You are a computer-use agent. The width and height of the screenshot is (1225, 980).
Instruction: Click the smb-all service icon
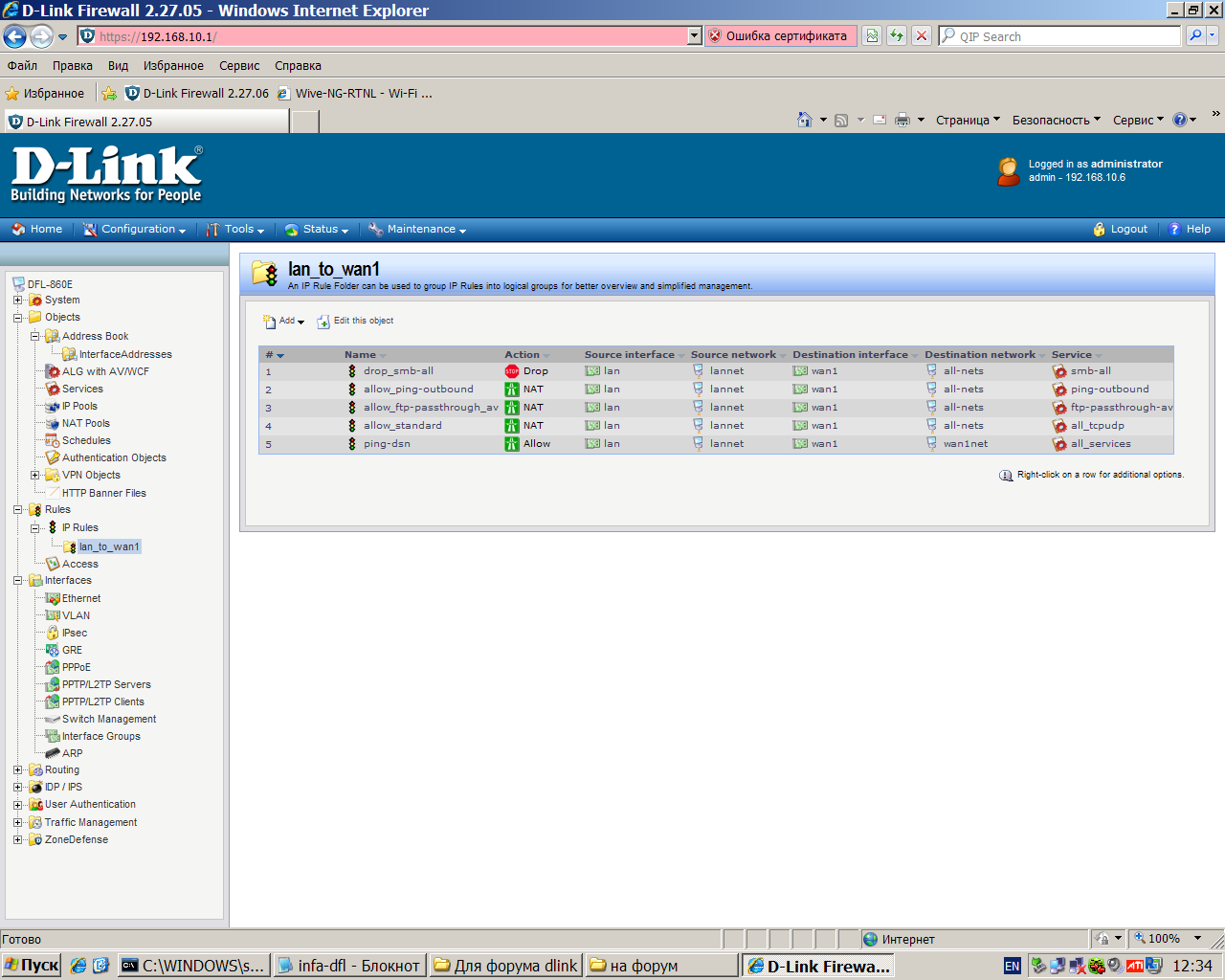pos(1059,371)
